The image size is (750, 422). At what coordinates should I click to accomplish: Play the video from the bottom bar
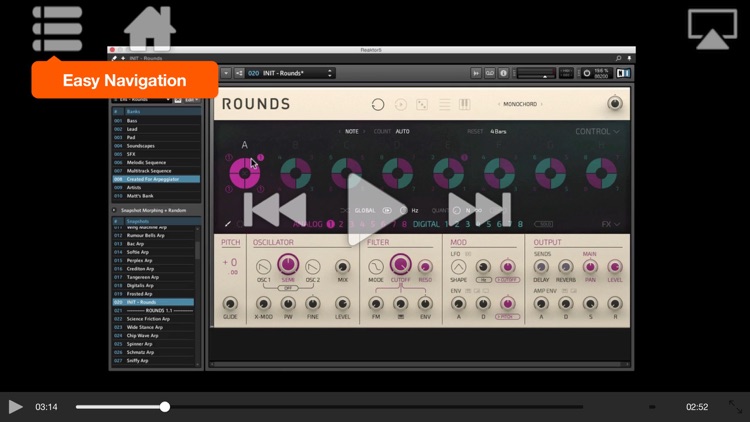[x=15, y=407]
